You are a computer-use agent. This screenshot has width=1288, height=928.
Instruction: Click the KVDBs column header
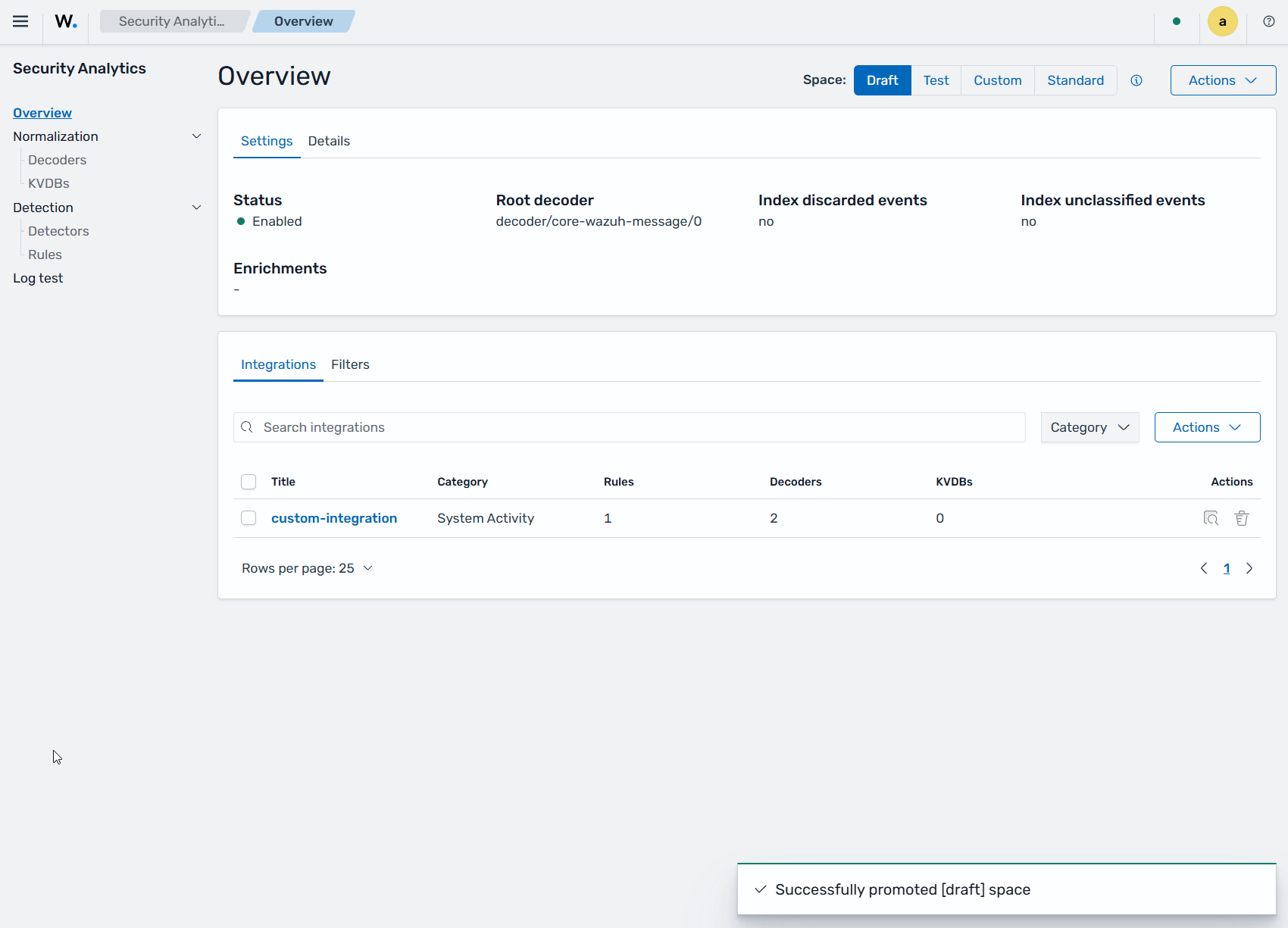(954, 482)
